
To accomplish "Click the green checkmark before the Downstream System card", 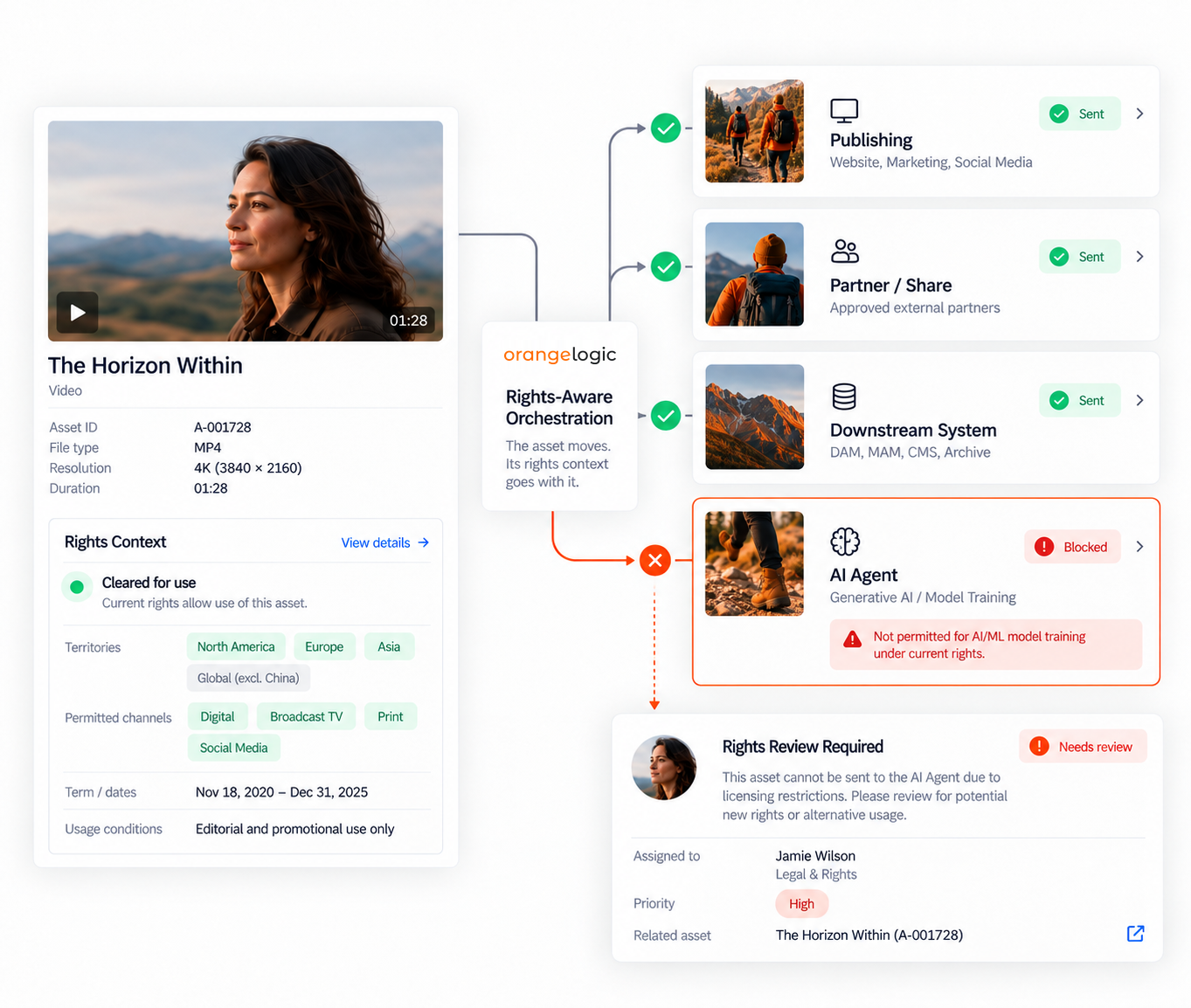I will click(666, 416).
